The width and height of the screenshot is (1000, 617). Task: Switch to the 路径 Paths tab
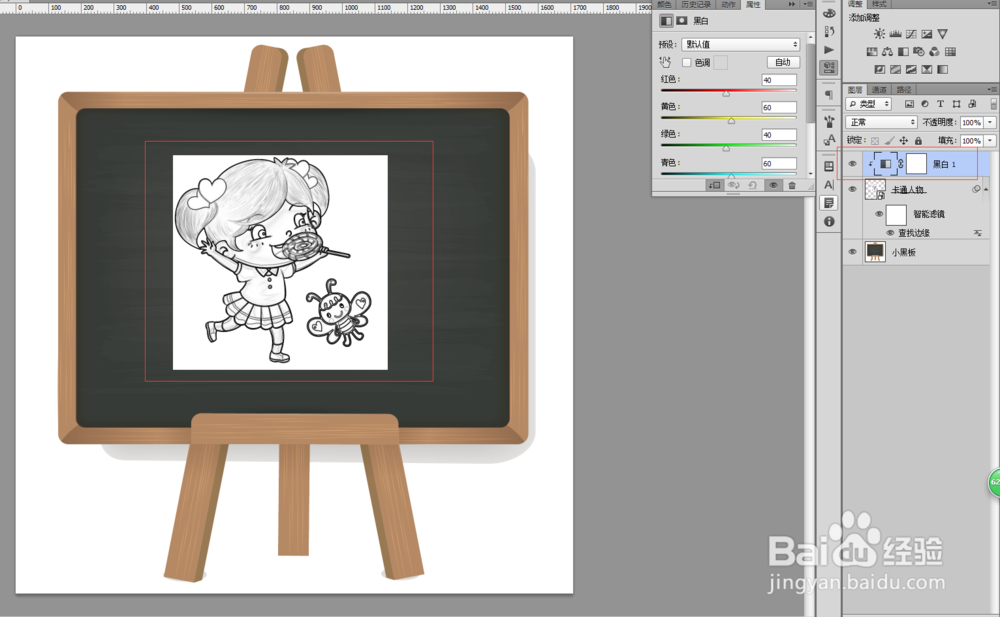pos(903,89)
